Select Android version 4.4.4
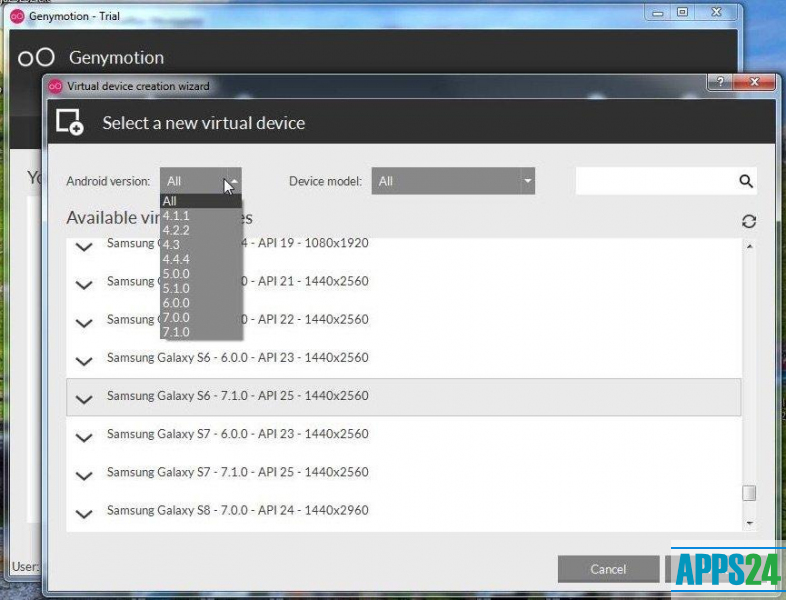Image resolution: width=786 pixels, height=600 pixels. pyautogui.click(x=201, y=259)
